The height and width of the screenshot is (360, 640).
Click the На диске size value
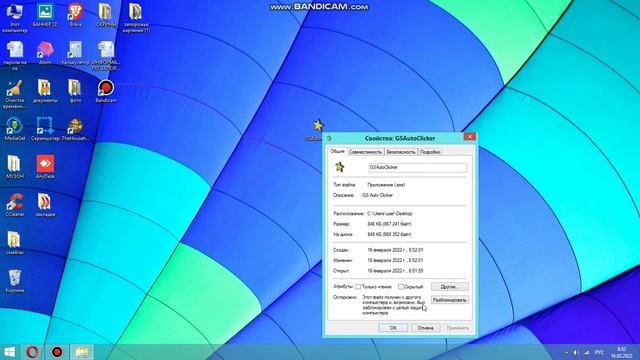(x=389, y=234)
